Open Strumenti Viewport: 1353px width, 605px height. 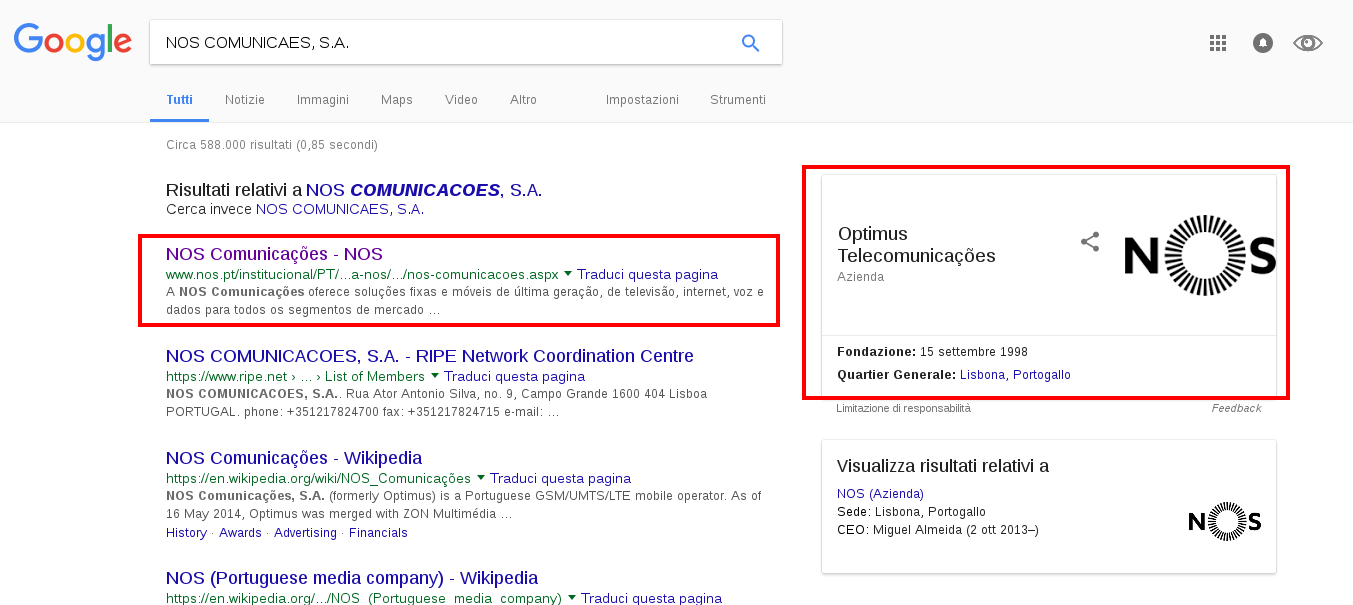click(738, 100)
